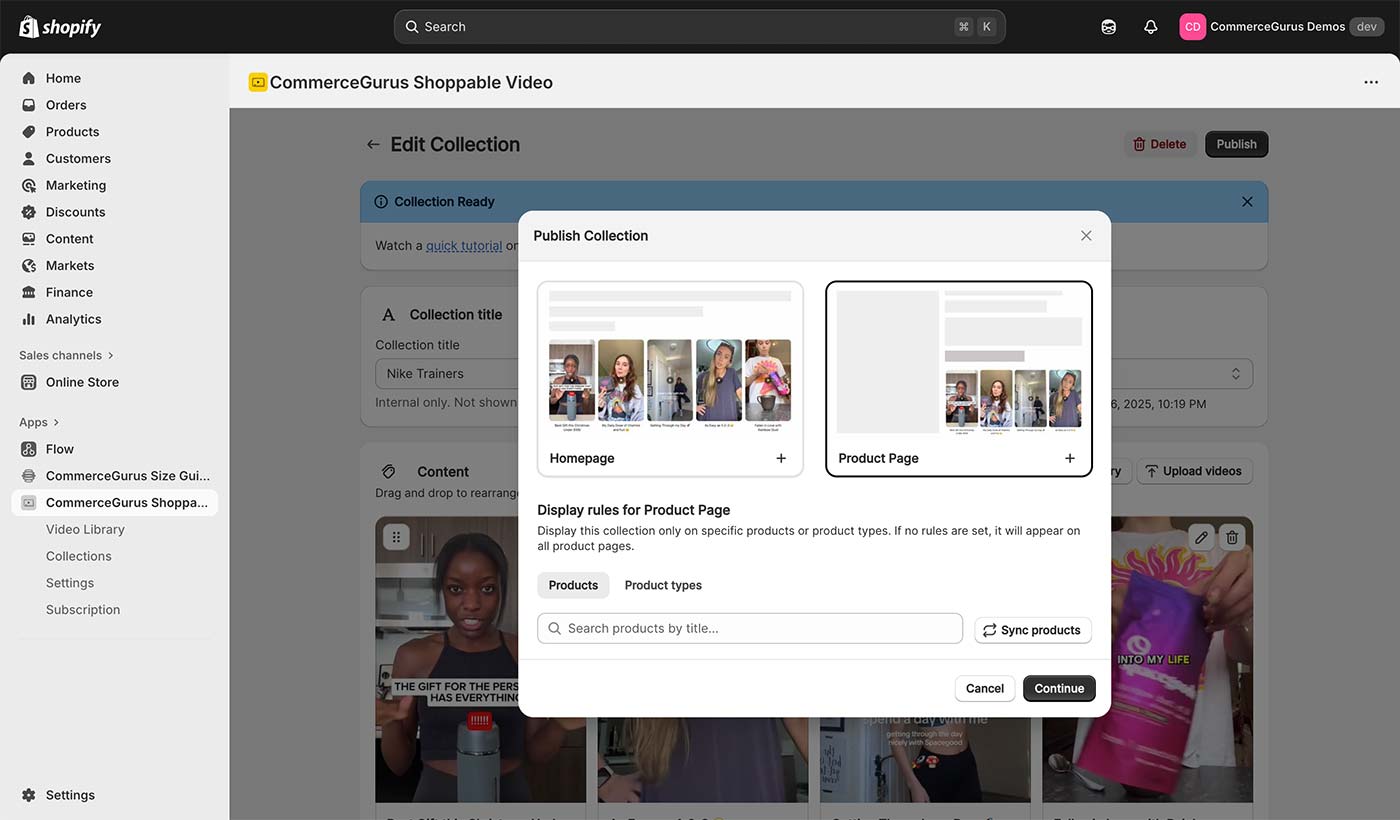Open the three-dot overflow menu
Screen dimensions: 1400x820
pyautogui.click(x=1371, y=82)
